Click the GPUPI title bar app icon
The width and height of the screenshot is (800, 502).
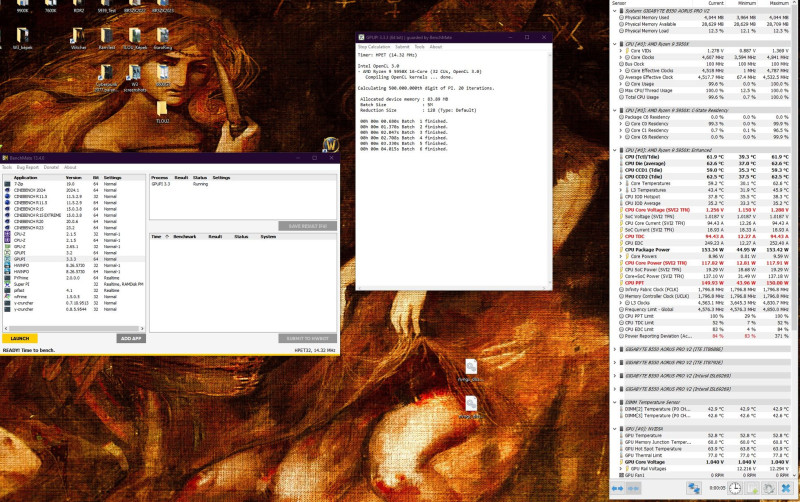click(x=361, y=37)
